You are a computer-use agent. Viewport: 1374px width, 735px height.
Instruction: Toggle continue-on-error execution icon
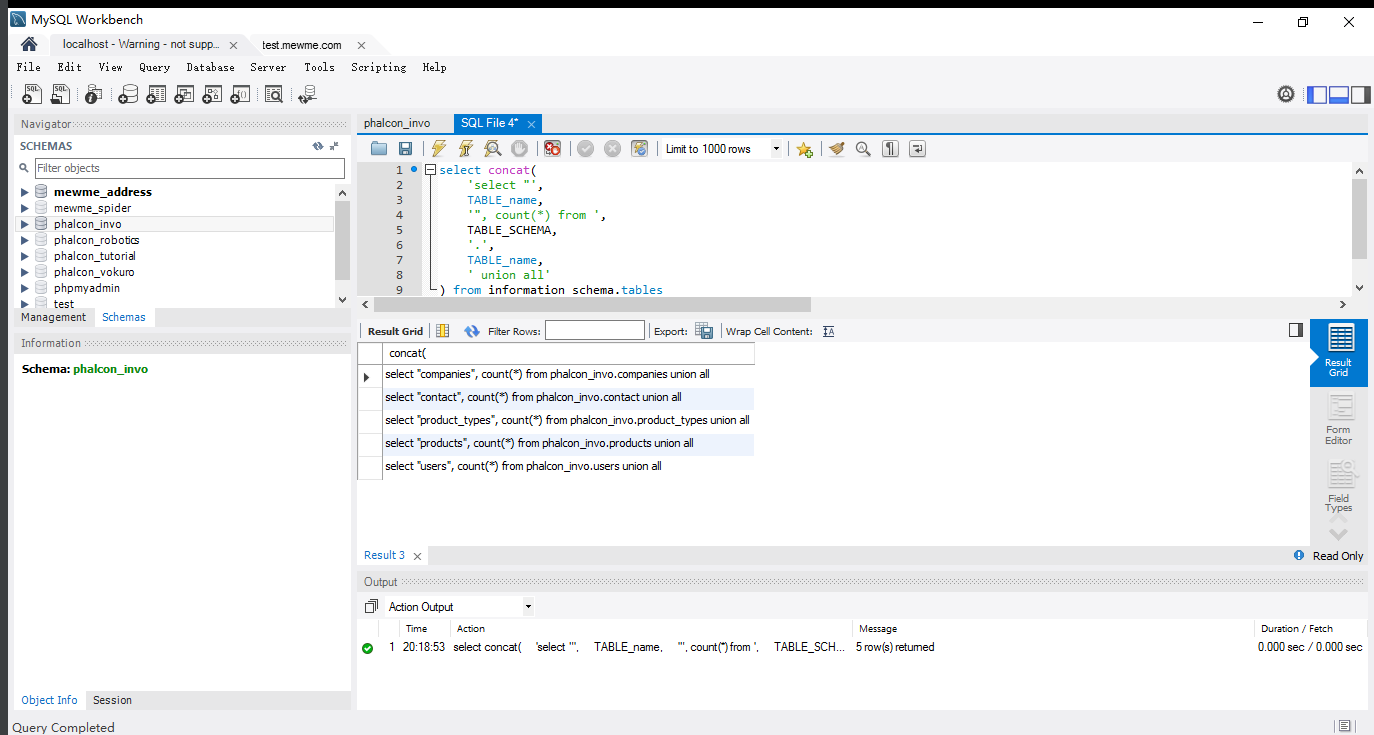tap(553, 149)
